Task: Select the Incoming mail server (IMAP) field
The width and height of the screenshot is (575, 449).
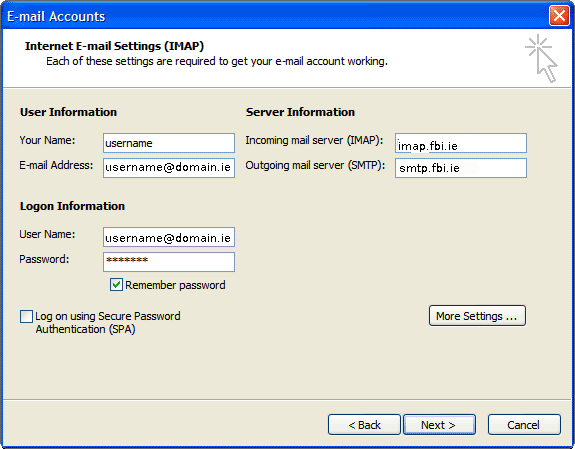Action: (461, 143)
